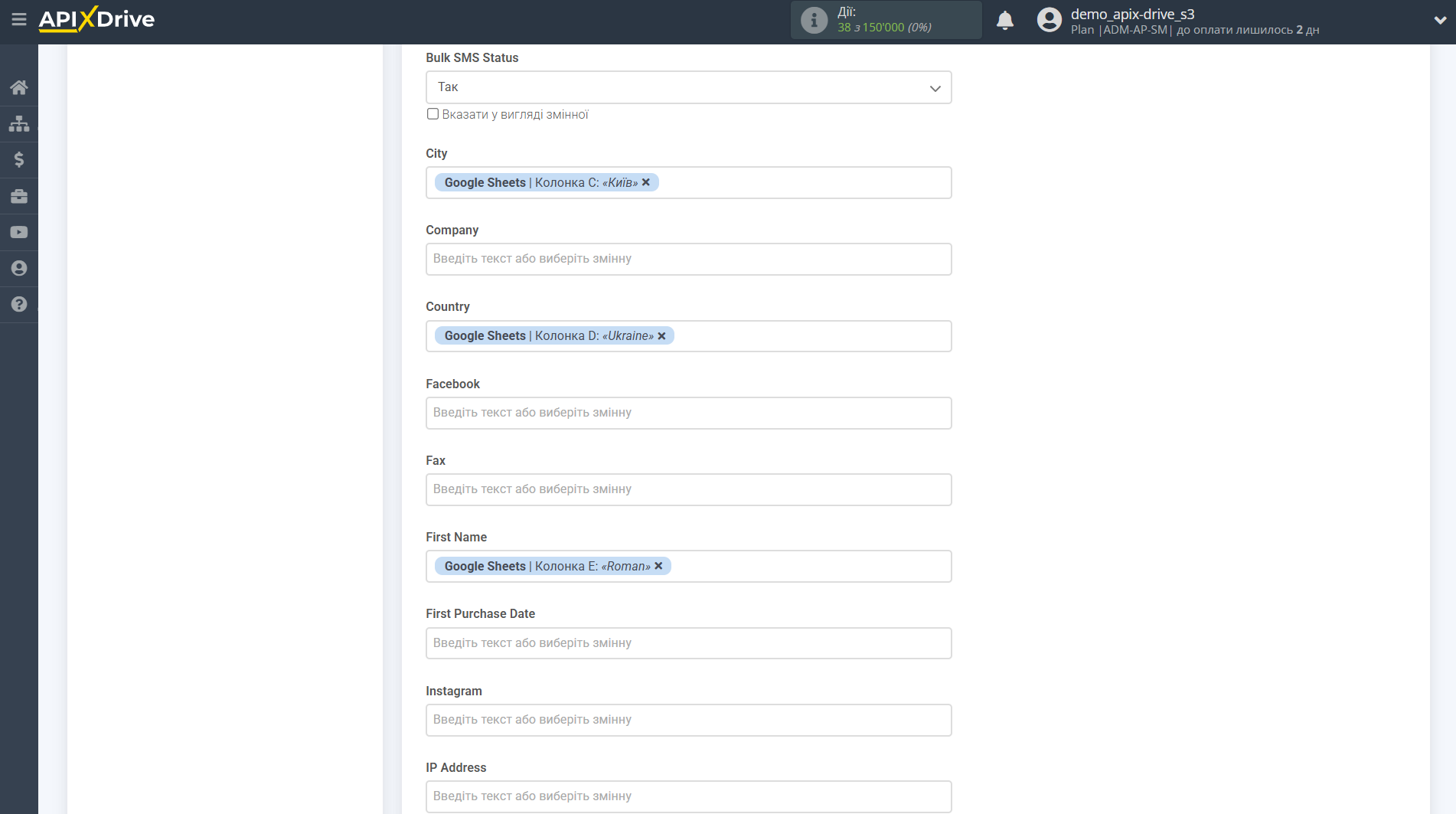Image resolution: width=1456 pixels, height=814 pixels.
Task: Click the demo_apix-drive_s3 account name
Action: (x=1132, y=14)
